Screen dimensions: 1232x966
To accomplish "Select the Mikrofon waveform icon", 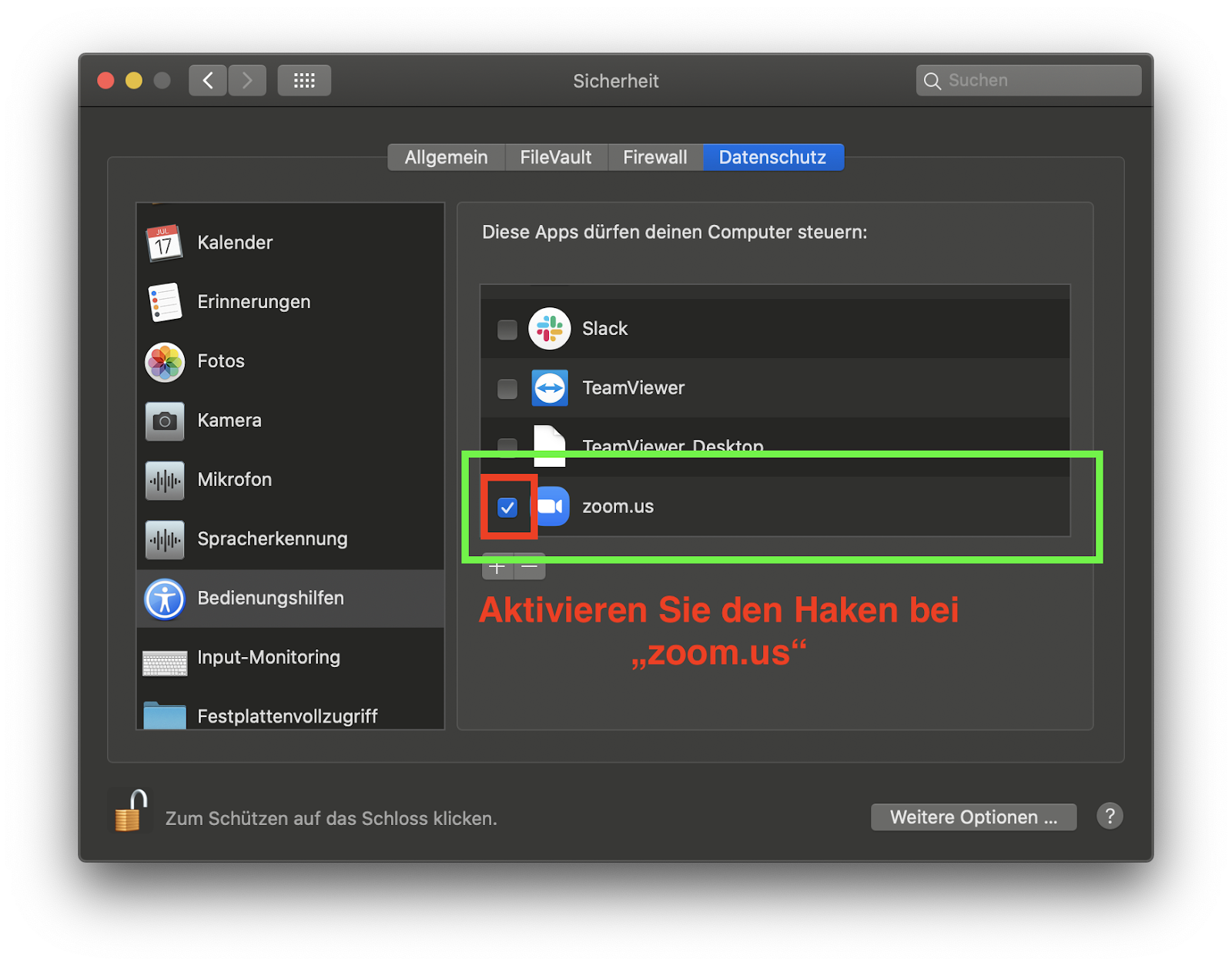I will point(164,480).
